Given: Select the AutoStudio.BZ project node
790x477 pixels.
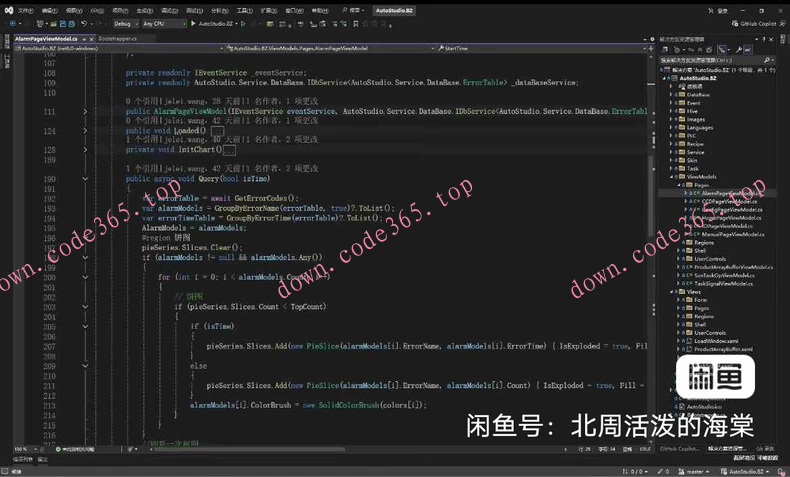Looking at the screenshot, I should pyautogui.click(x=698, y=78).
